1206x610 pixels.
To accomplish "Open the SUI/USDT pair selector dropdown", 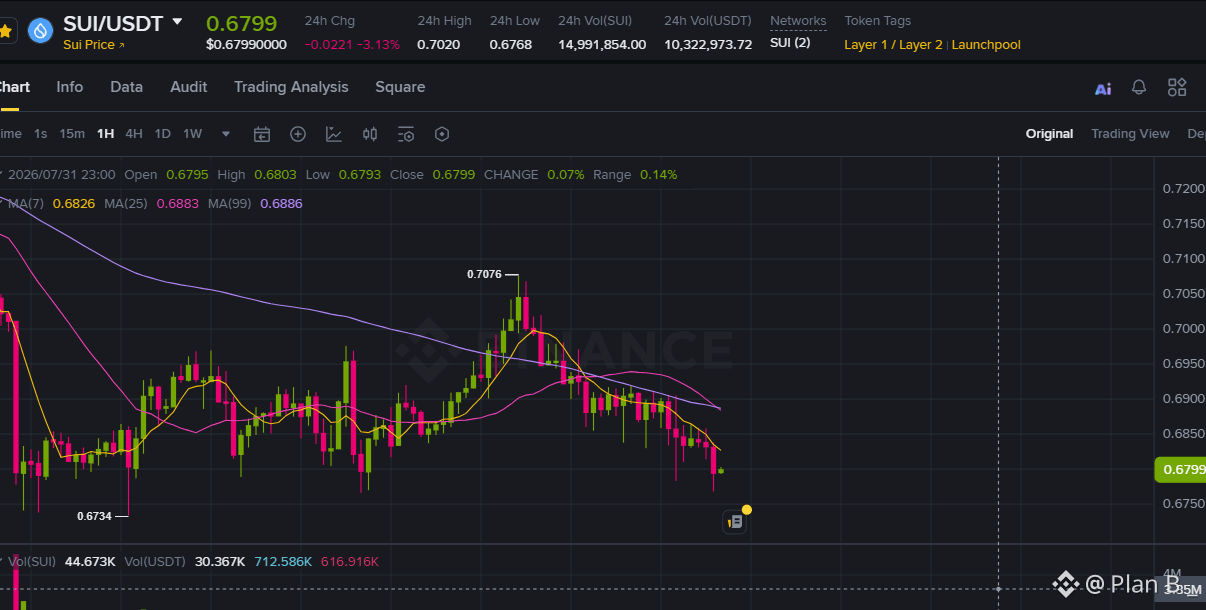I will pyautogui.click(x=177, y=21).
